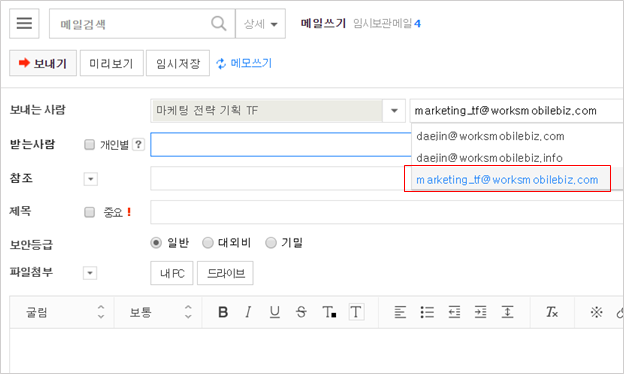624x374 pixels.
Task: Click the mail search magnifier icon
Action: pyautogui.click(x=218, y=23)
